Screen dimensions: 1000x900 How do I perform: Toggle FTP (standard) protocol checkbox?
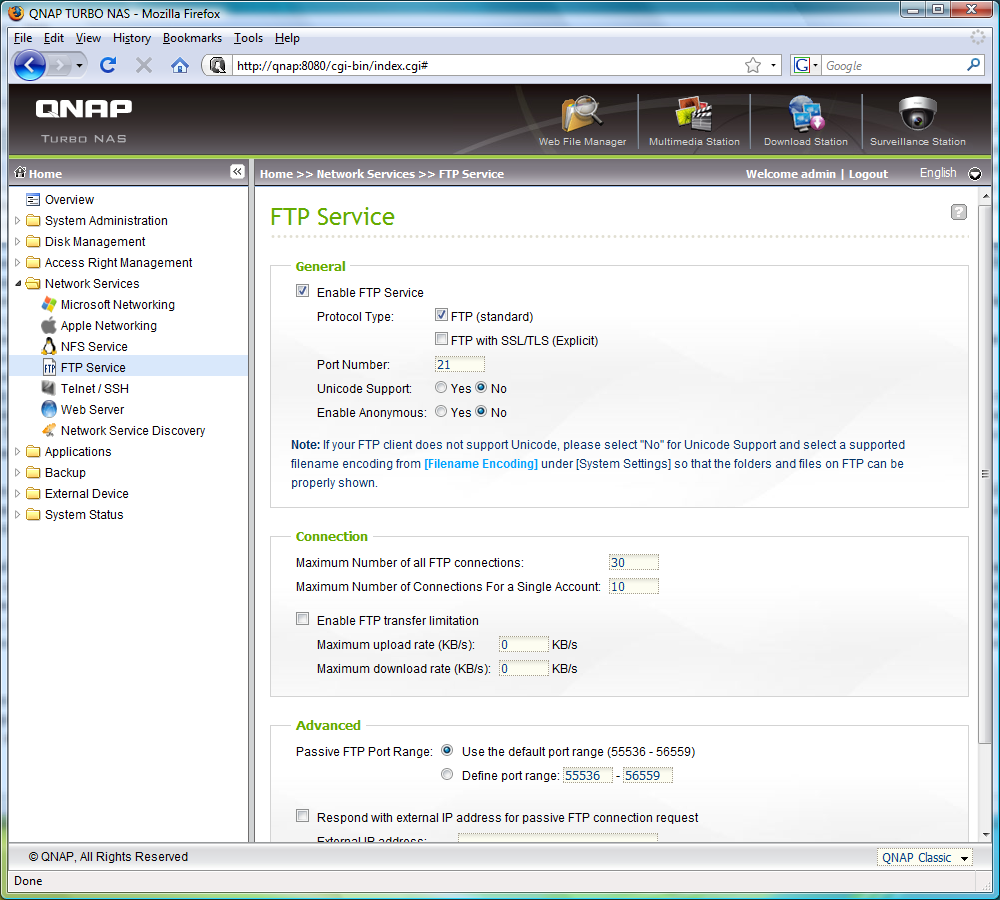441,315
